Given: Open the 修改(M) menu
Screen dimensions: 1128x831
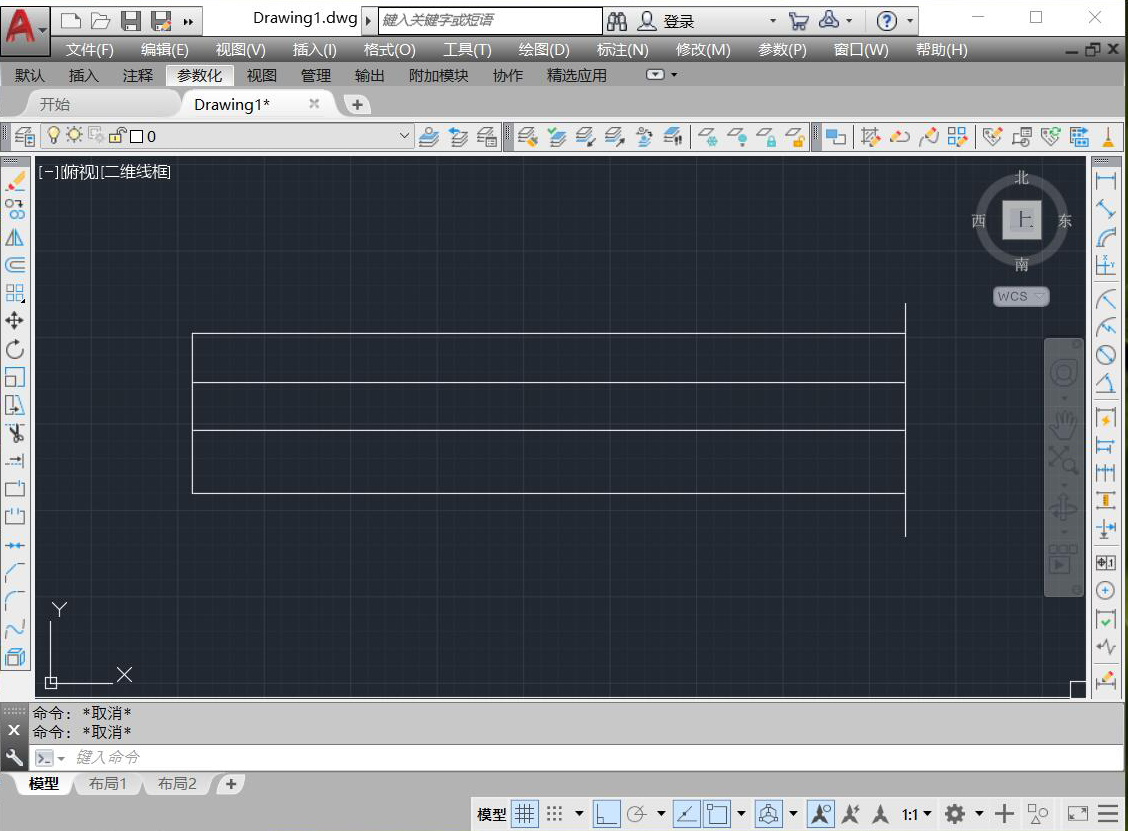Looking at the screenshot, I should click(703, 50).
